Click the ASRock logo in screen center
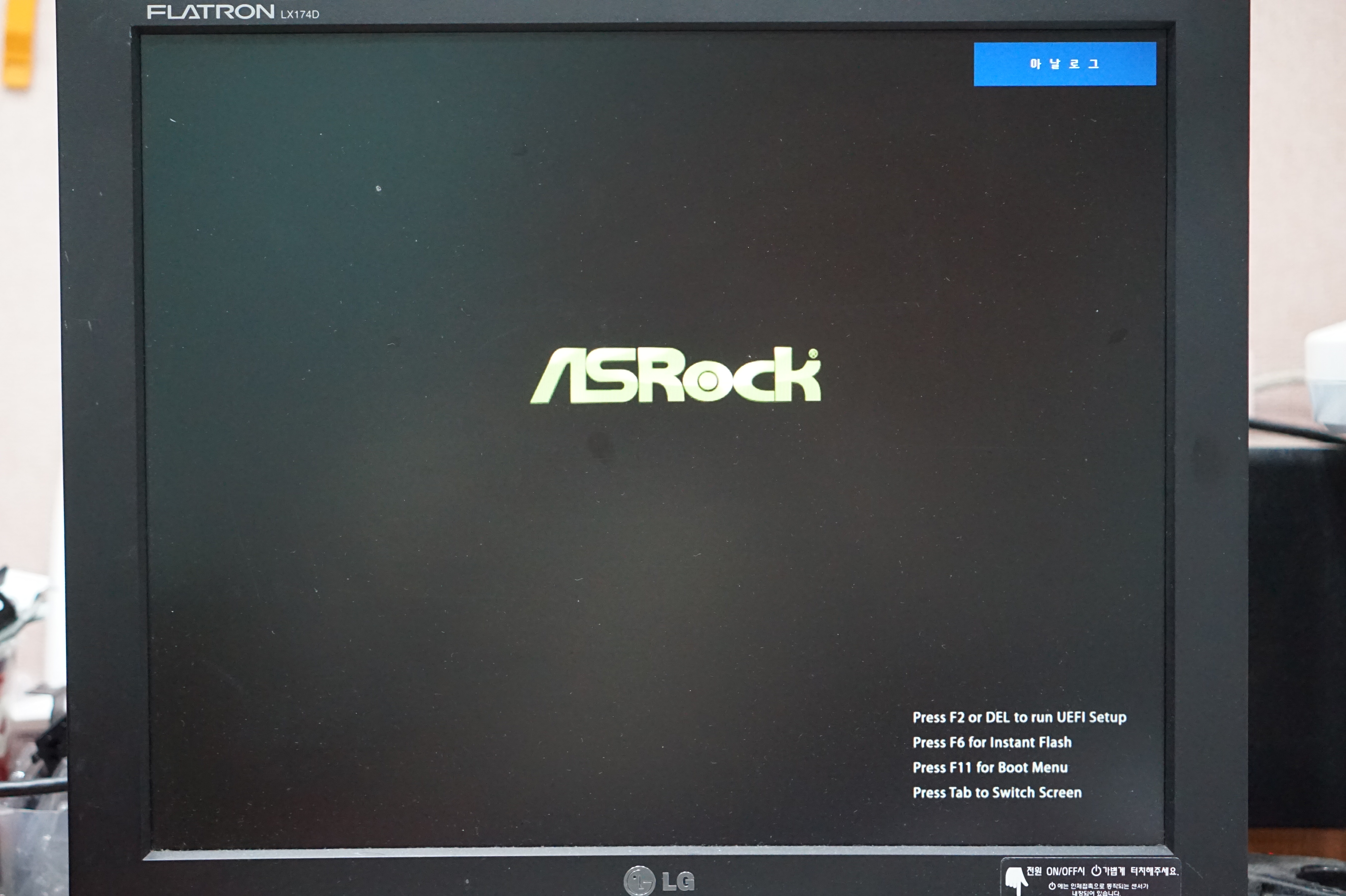 (675, 375)
